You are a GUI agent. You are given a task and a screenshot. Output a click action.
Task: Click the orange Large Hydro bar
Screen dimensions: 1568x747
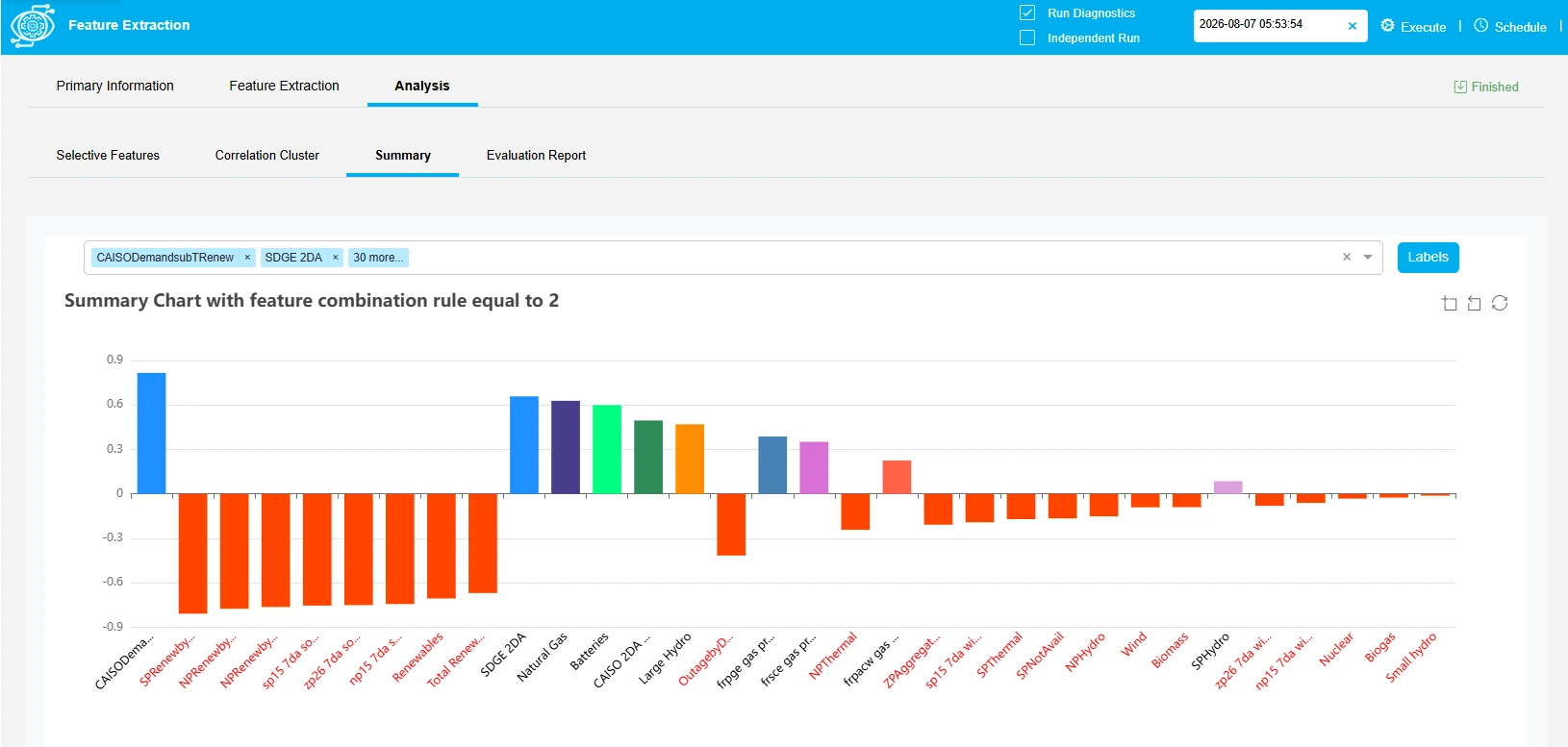click(690, 459)
